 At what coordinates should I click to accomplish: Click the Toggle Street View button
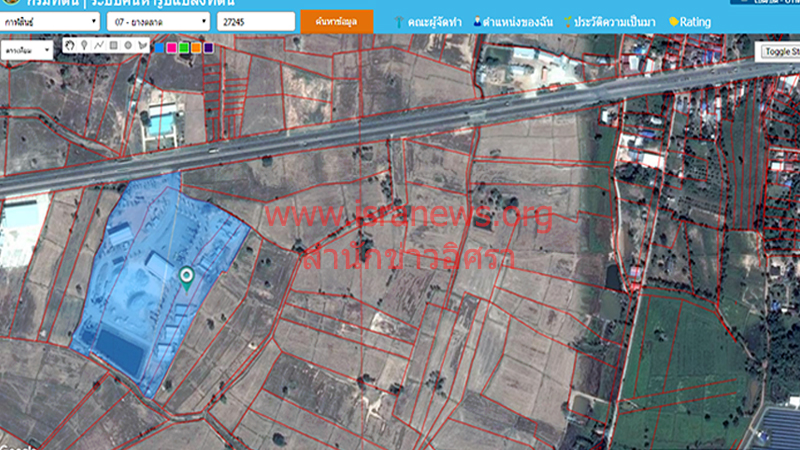click(779, 51)
